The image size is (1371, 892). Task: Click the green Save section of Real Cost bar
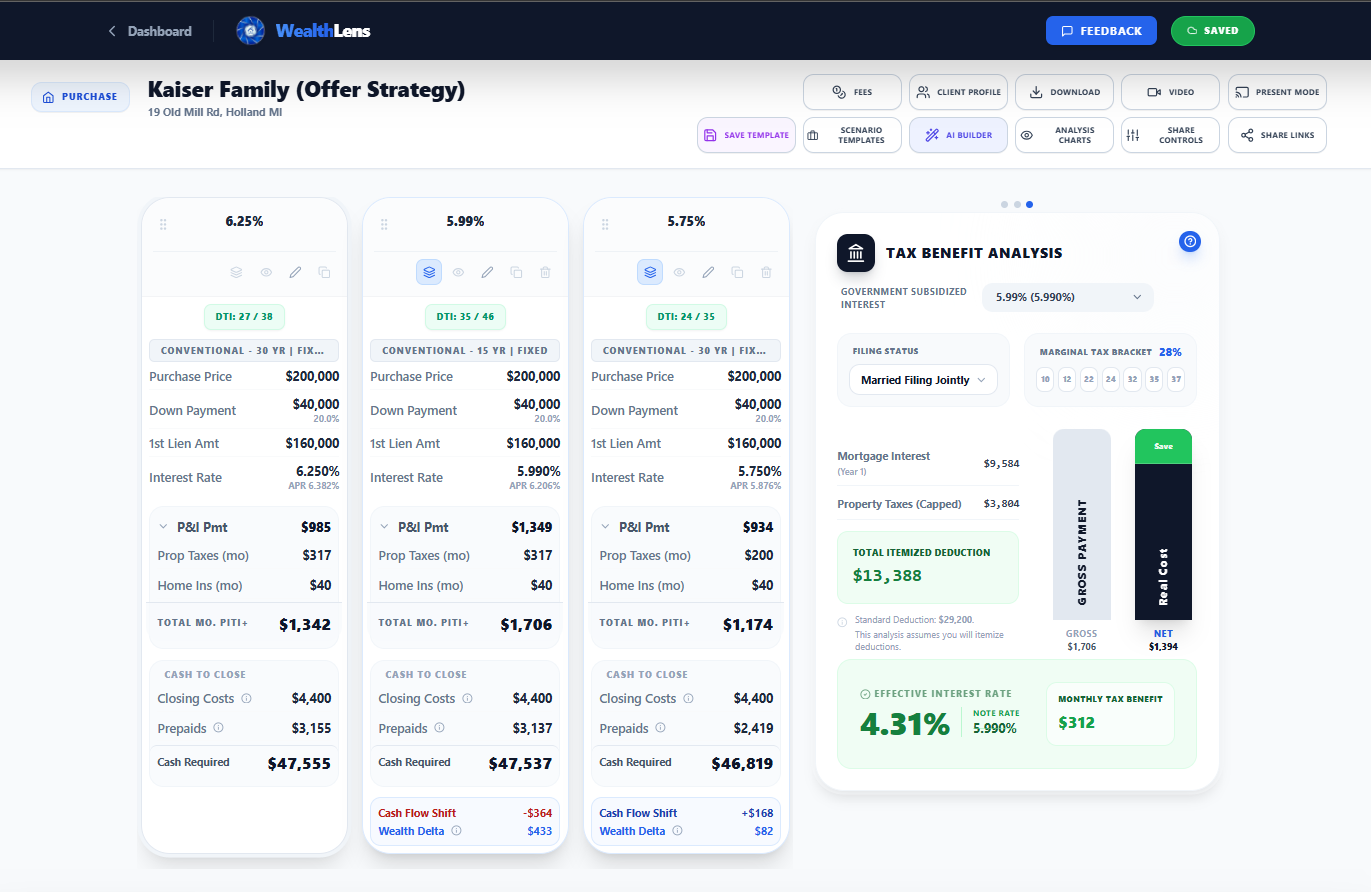click(1163, 446)
